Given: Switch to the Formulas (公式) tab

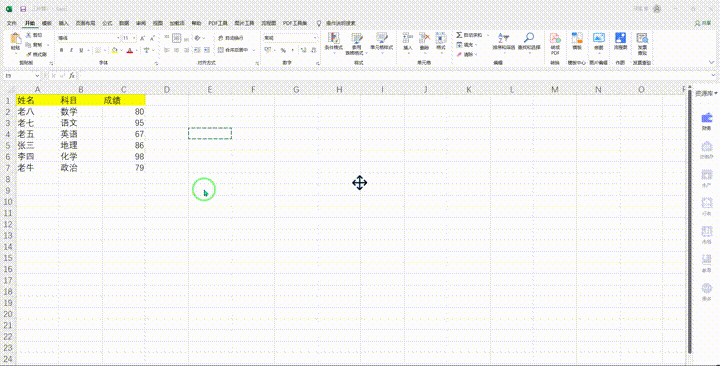Looking at the screenshot, I should point(107,23).
